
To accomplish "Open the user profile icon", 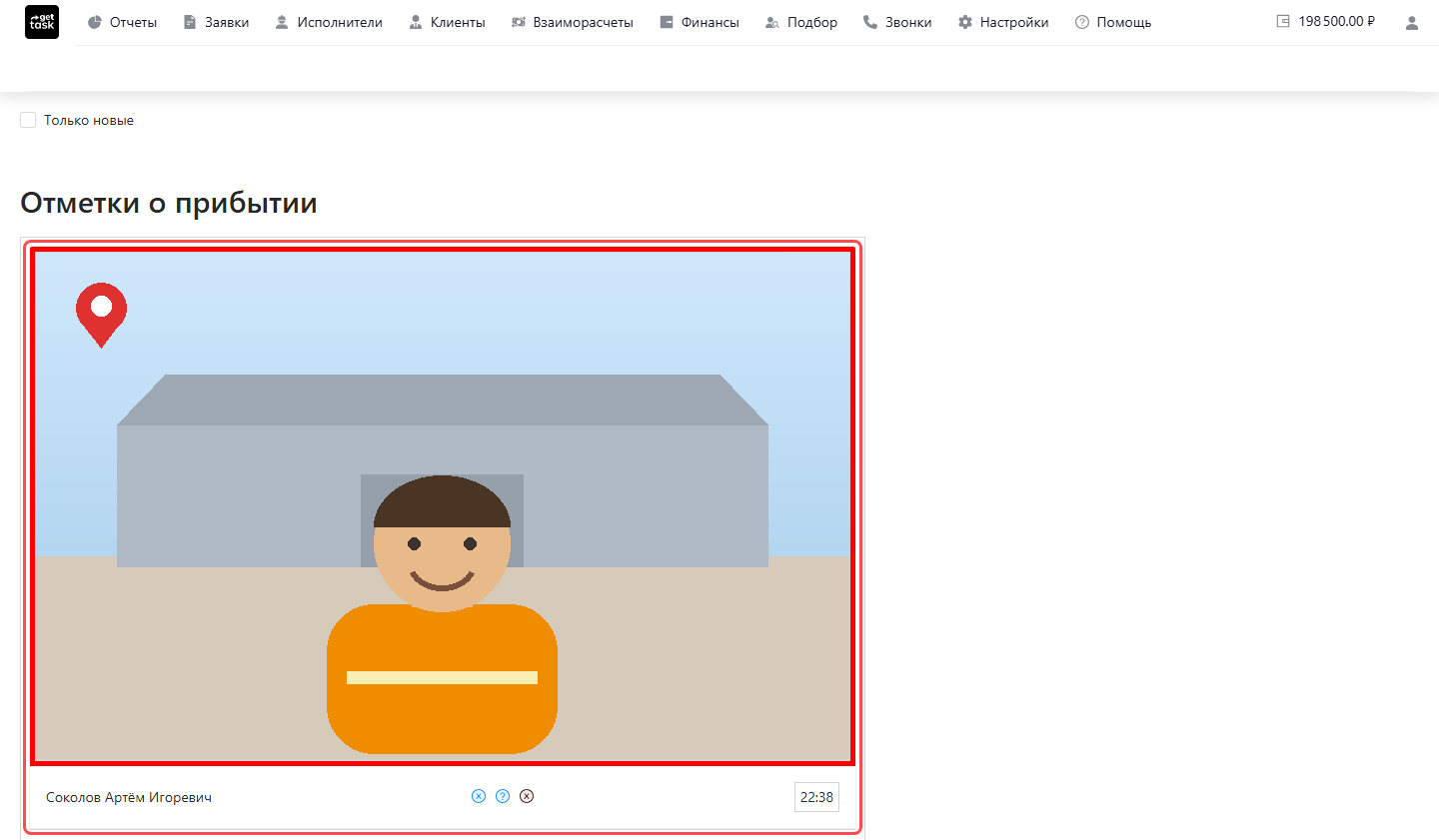I will point(1411,22).
